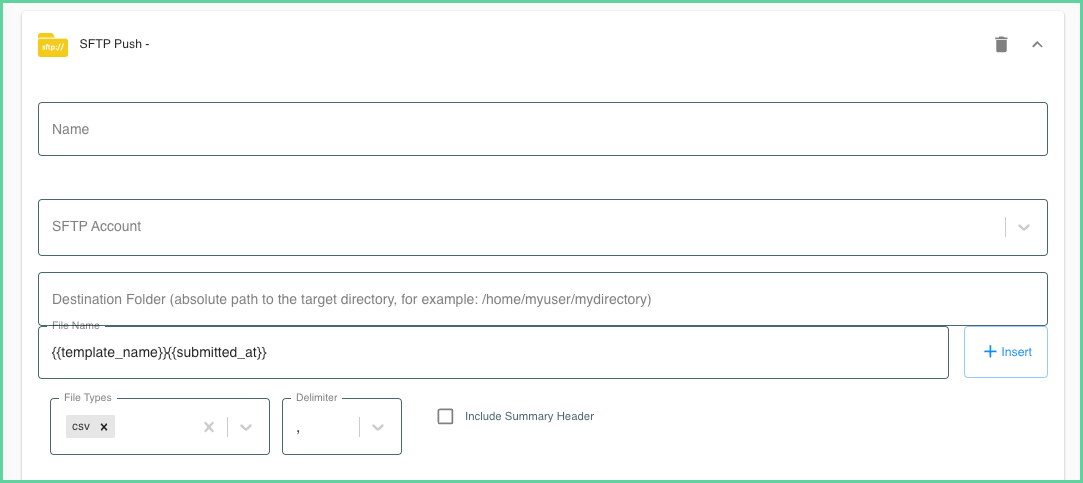Click empty area inside File Types box
1083x483 pixels.
click(x=157, y=427)
